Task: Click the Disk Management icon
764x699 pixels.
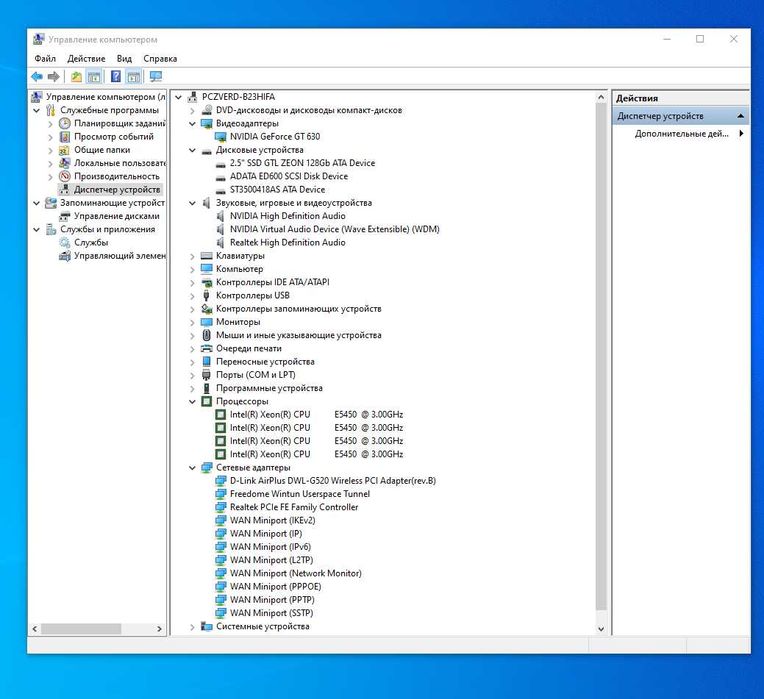Action: [65, 216]
